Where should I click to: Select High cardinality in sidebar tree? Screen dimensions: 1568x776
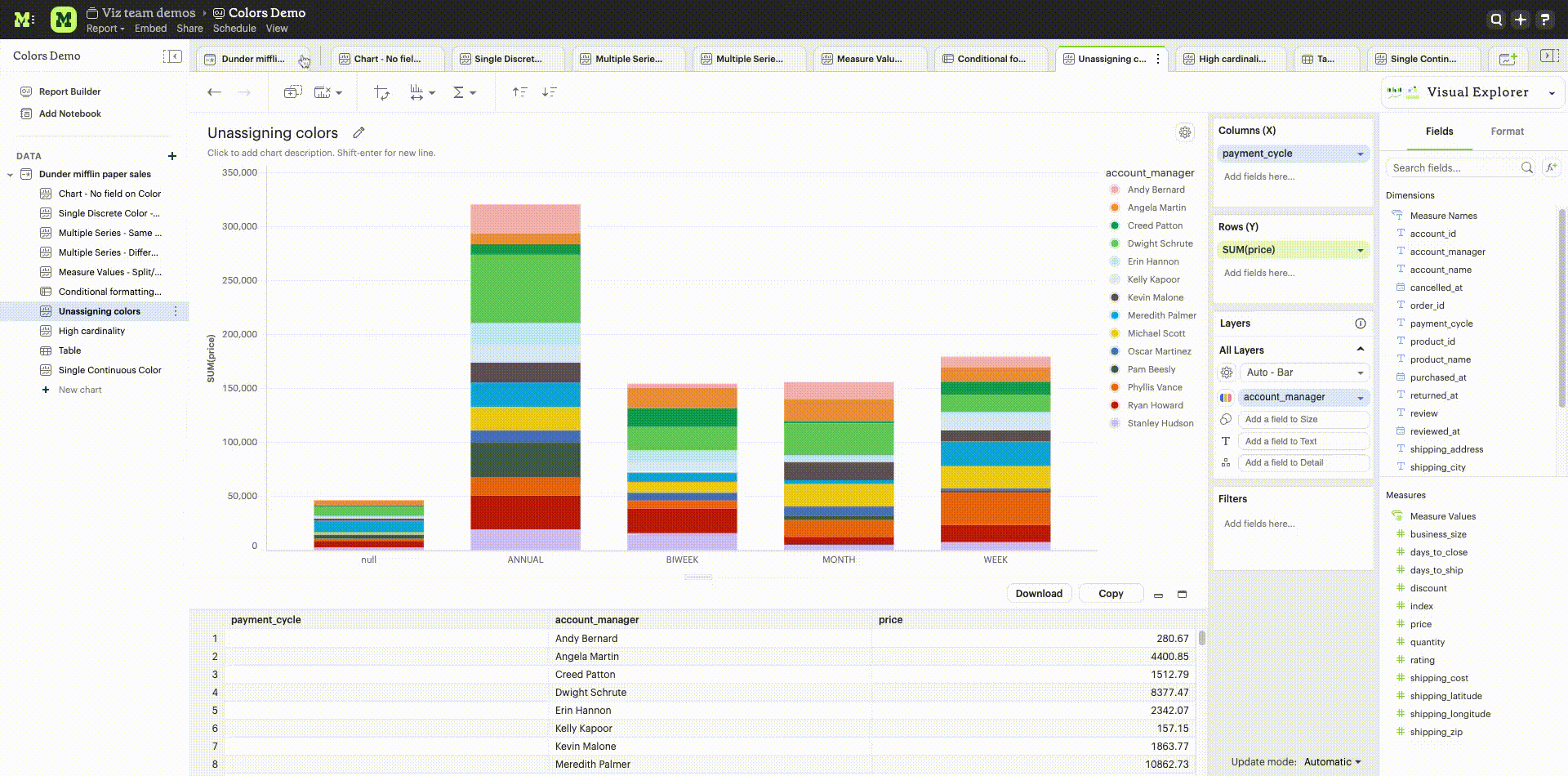[91, 331]
